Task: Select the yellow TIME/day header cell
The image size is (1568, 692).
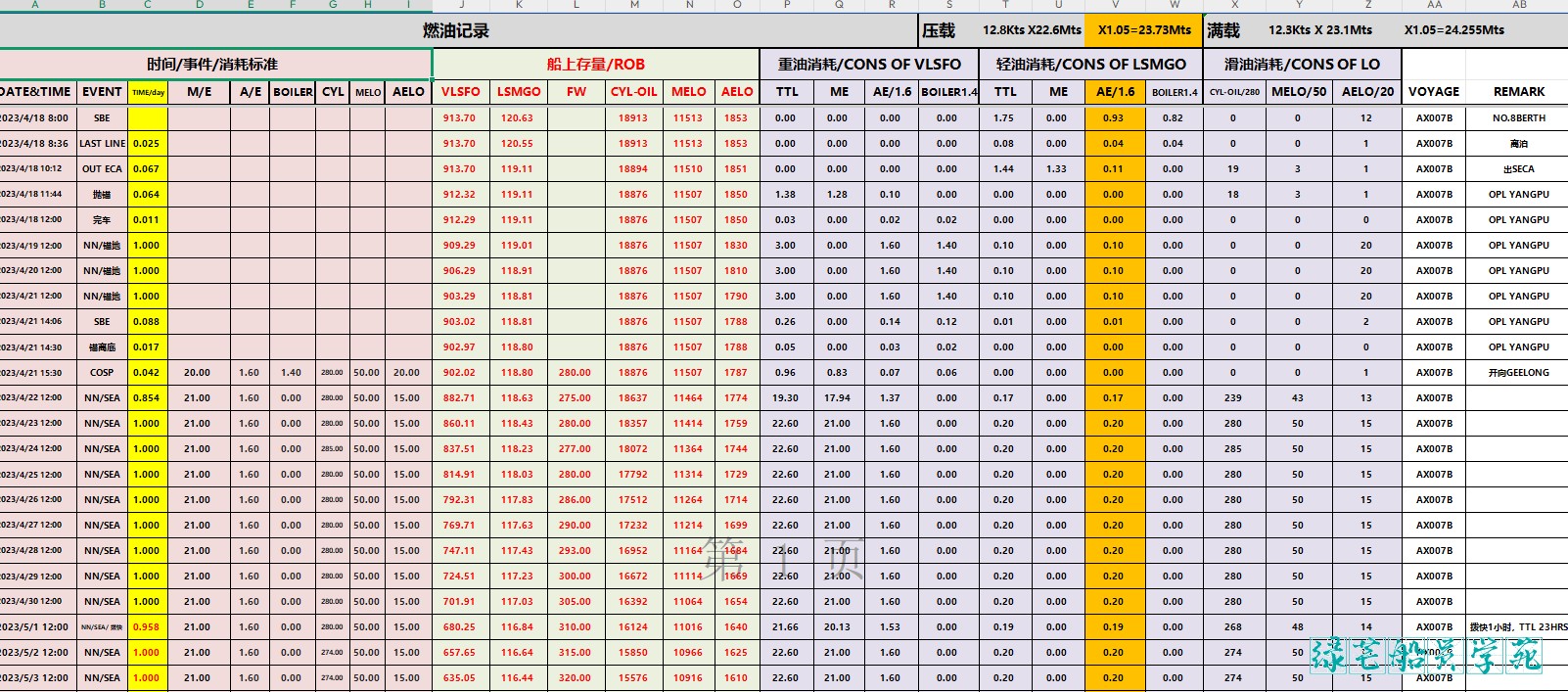Action: [x=148, y=92]
